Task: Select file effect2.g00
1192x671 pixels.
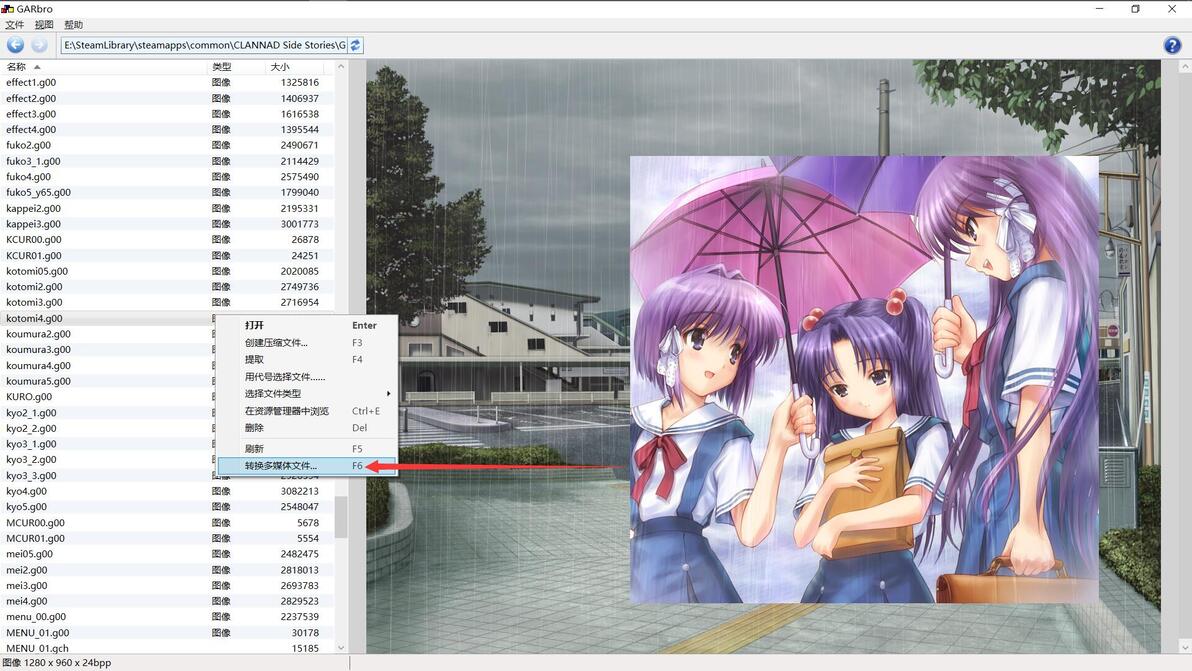Action: tap(31, 98)
